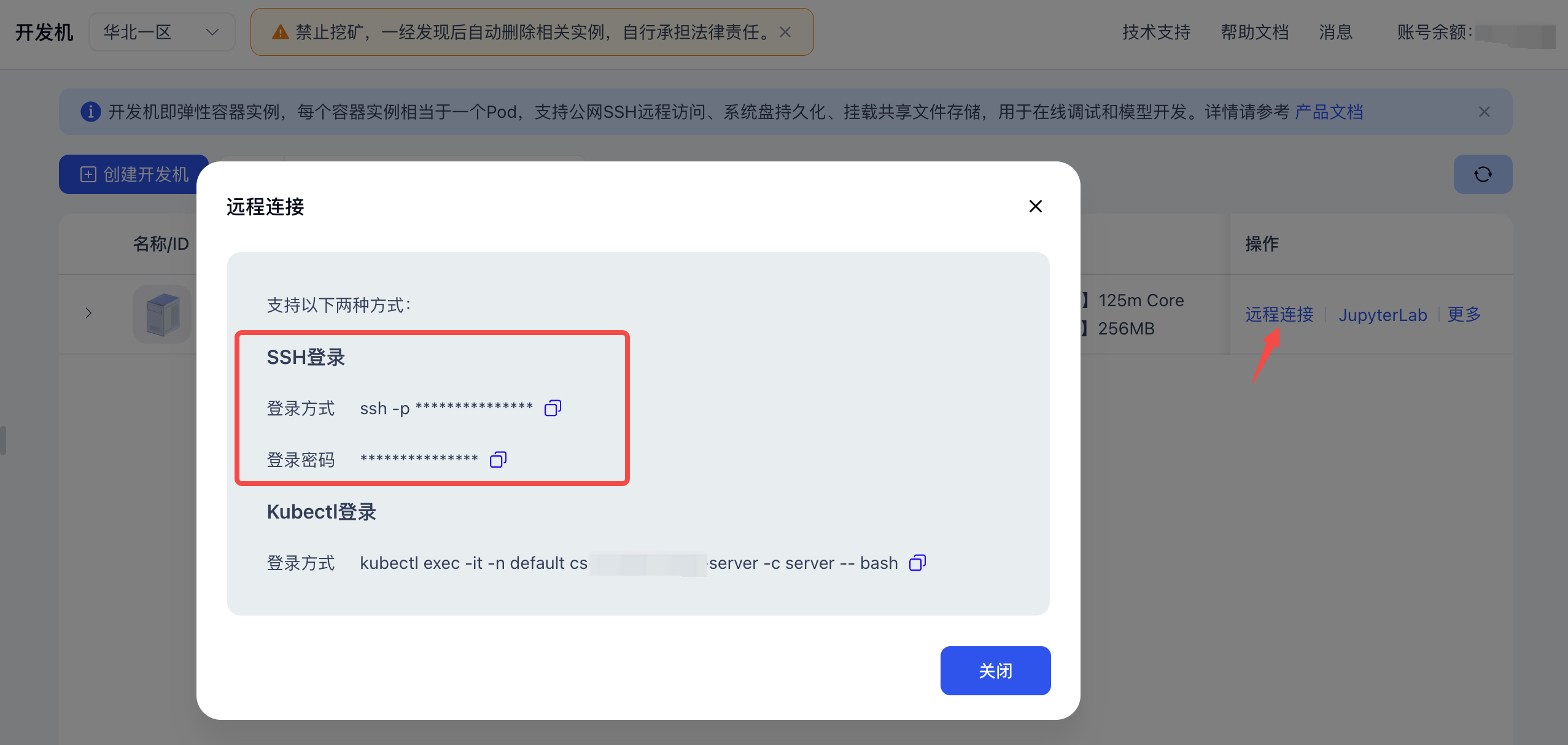
Task: Open 技术支持 in the top navigation
Action: click(x=1155, y=32)
